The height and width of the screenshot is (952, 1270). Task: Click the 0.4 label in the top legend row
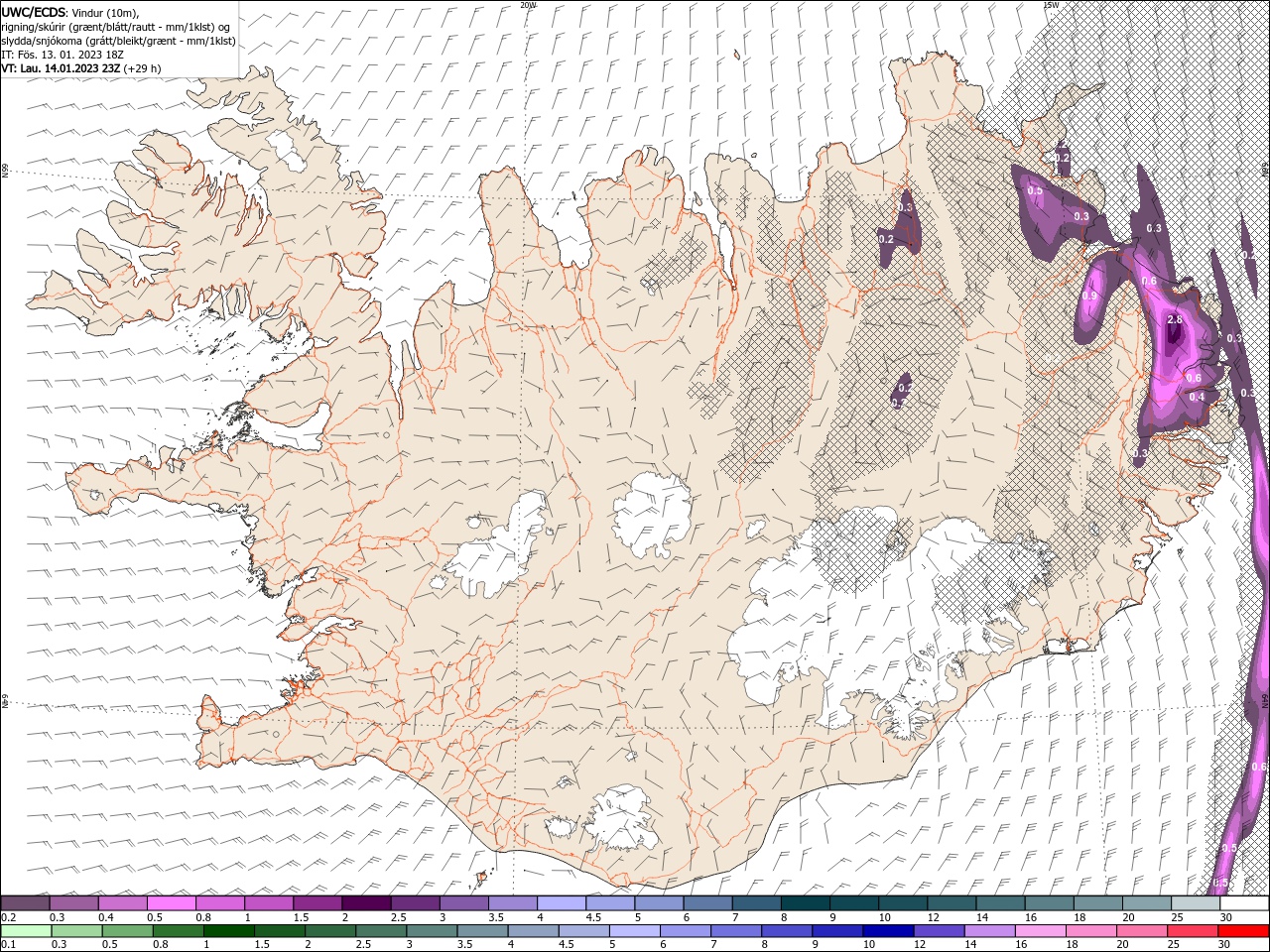106,917
